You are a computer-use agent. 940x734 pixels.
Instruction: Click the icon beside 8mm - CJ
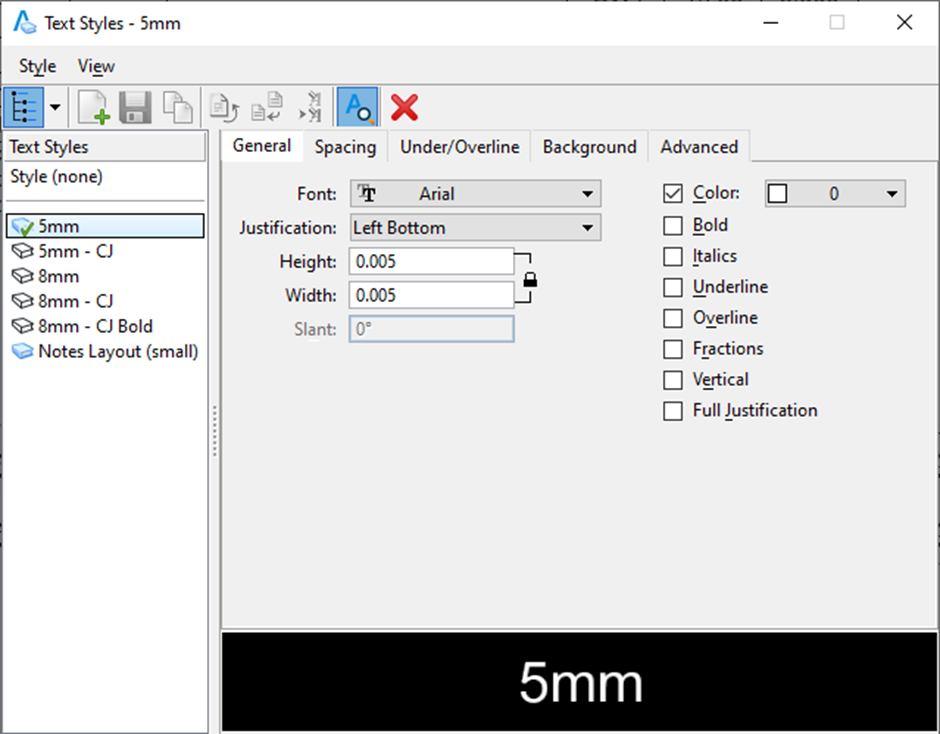tap(23, 300)
